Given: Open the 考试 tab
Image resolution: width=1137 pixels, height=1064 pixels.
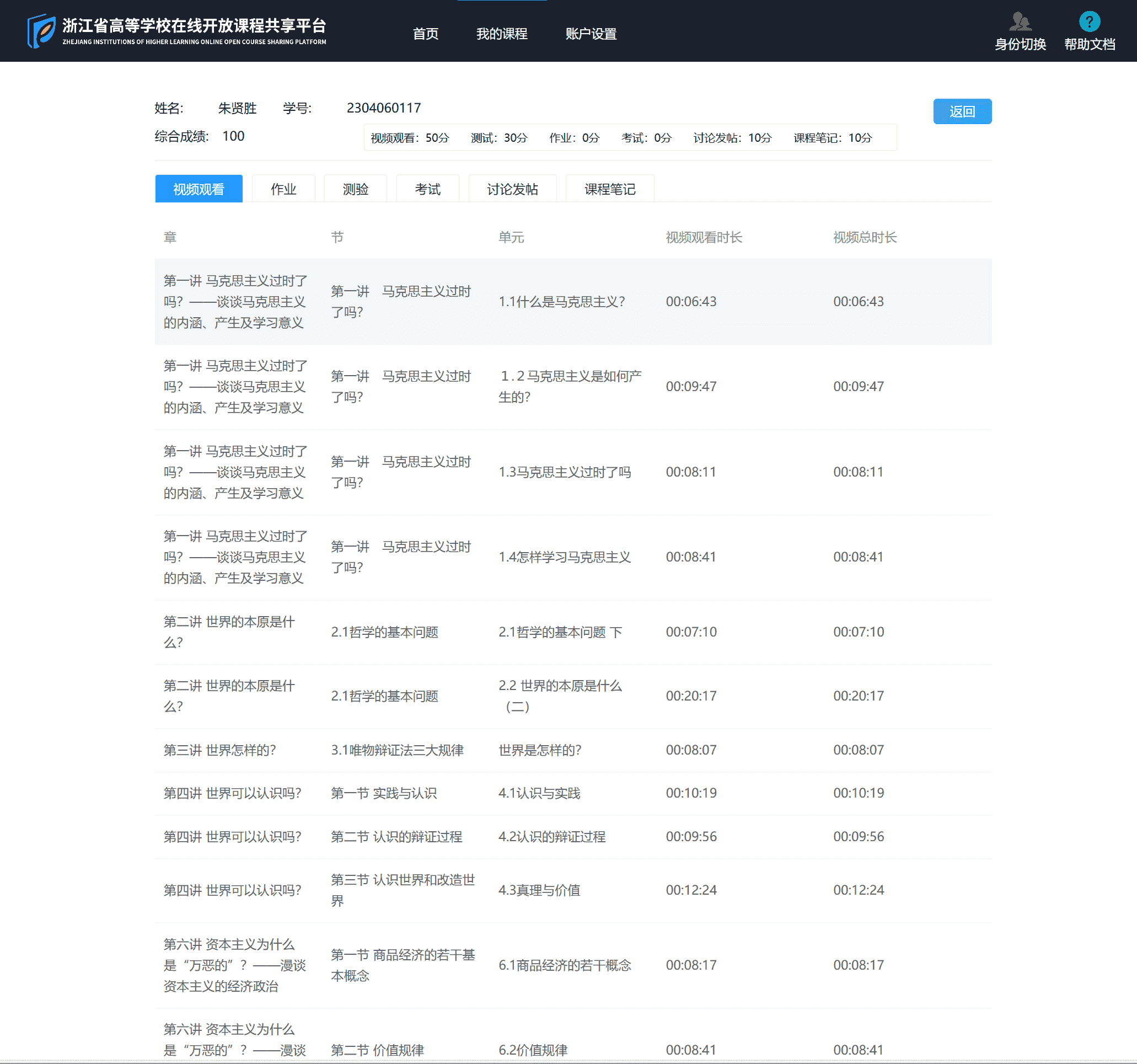Looking at the screenshot, I should click(x=427, y=189).
